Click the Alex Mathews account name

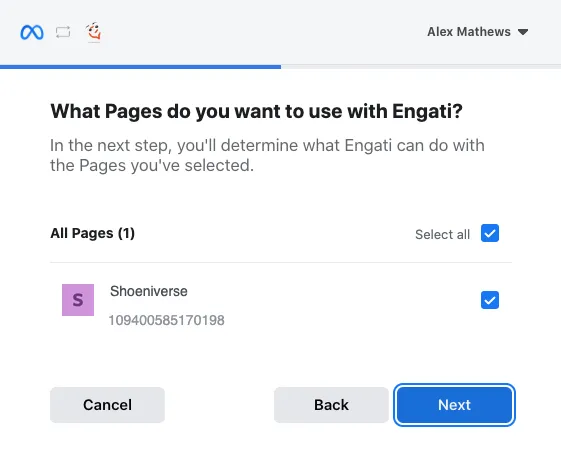(x=469, y=32)
